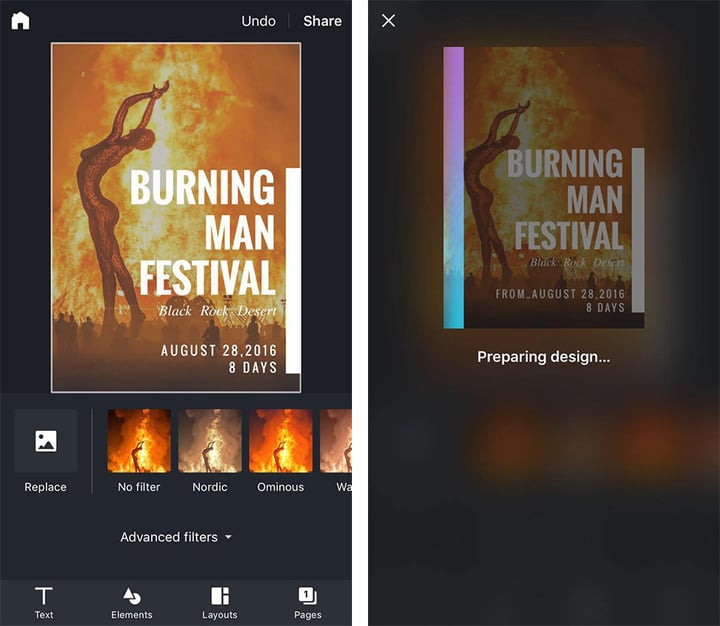Apply the No filter thumbnail
Viewport: 720px width, 626px height.
139,441
